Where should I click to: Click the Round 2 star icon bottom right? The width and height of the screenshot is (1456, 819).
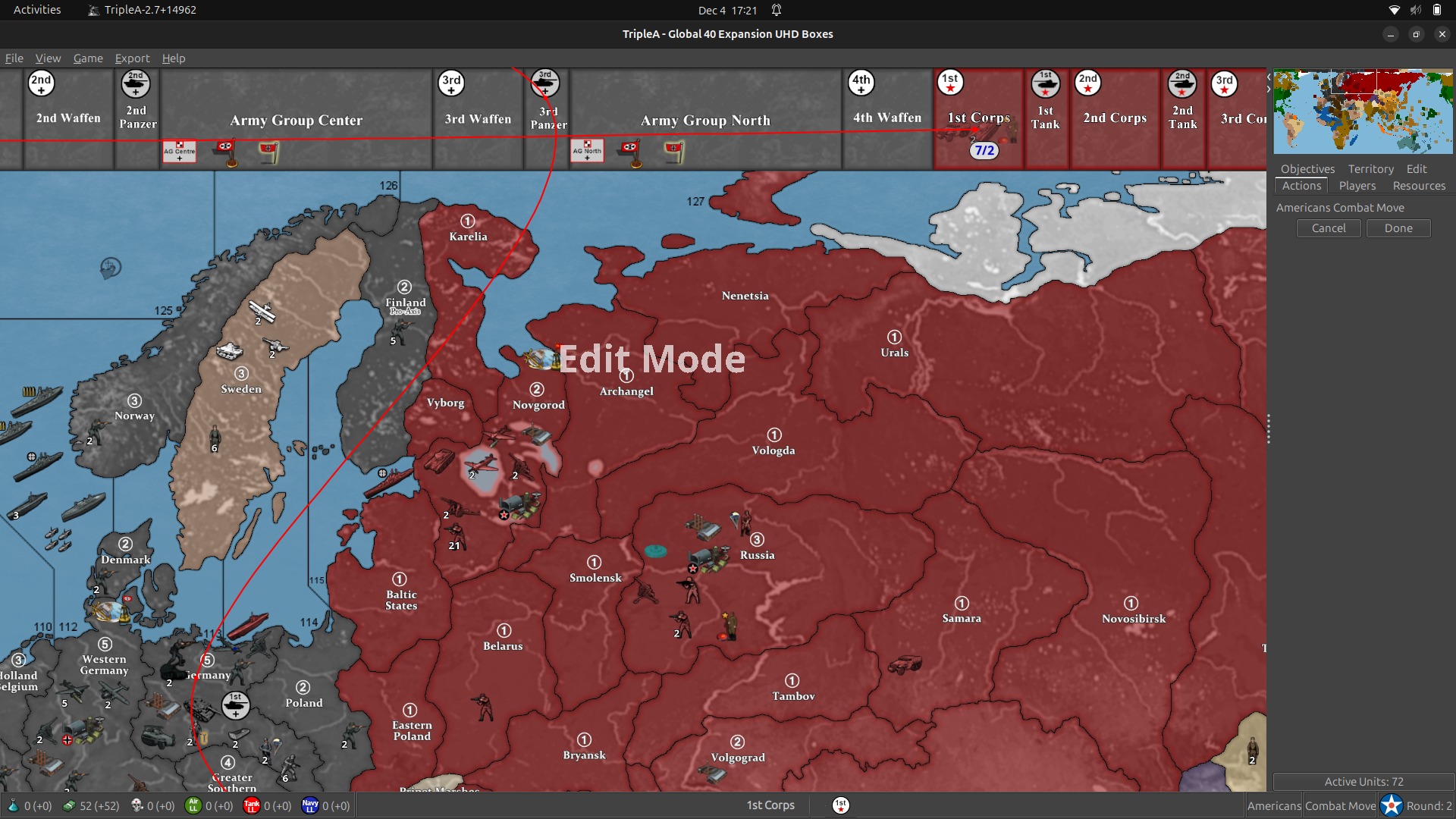click(1391, 805)
